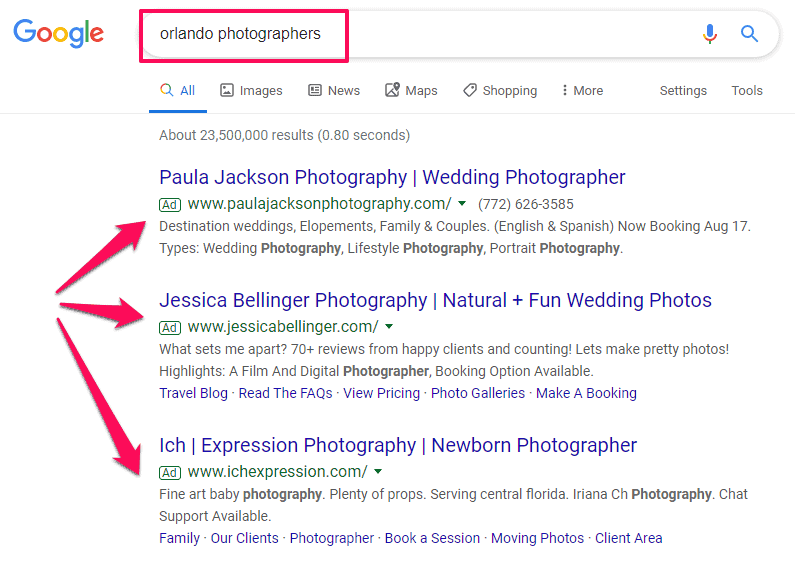Select the All tab
The width and height of the screenshot is (795, 562).
tap(177, 90)
